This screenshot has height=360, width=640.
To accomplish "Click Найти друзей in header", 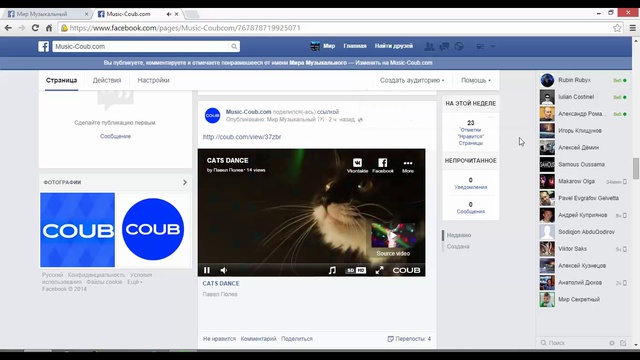I will pos(394,46).
